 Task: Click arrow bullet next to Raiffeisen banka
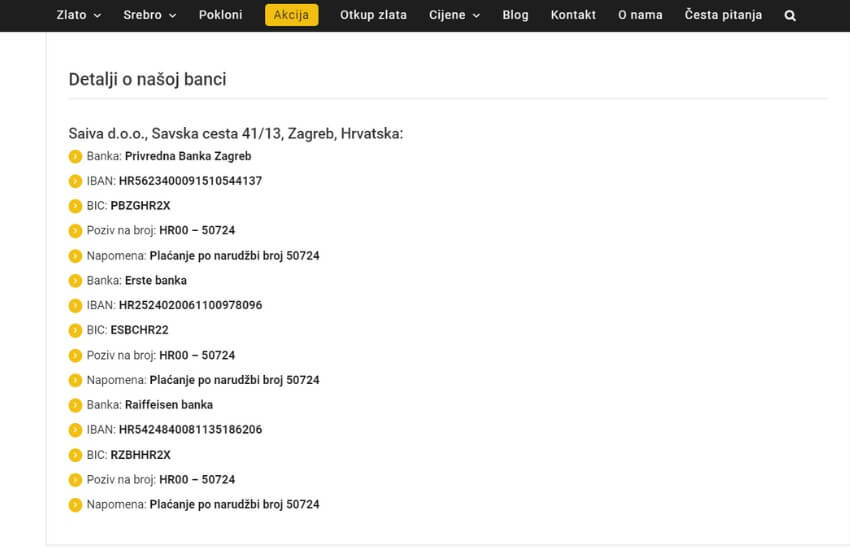click(75, 405)
